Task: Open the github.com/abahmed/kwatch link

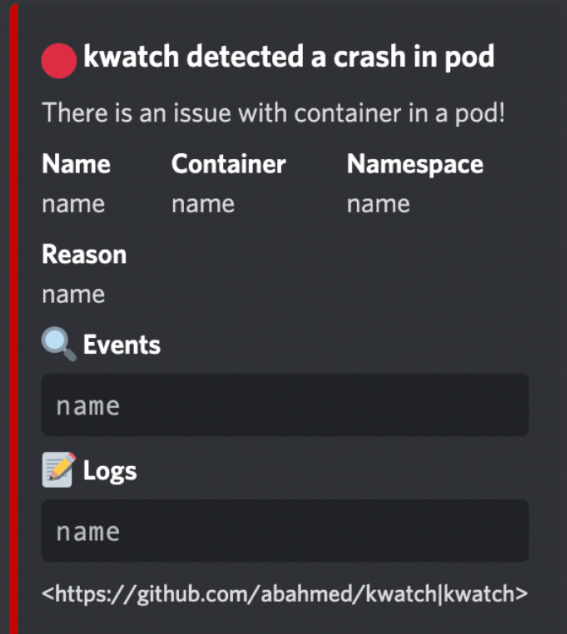Action: point(247,594)
